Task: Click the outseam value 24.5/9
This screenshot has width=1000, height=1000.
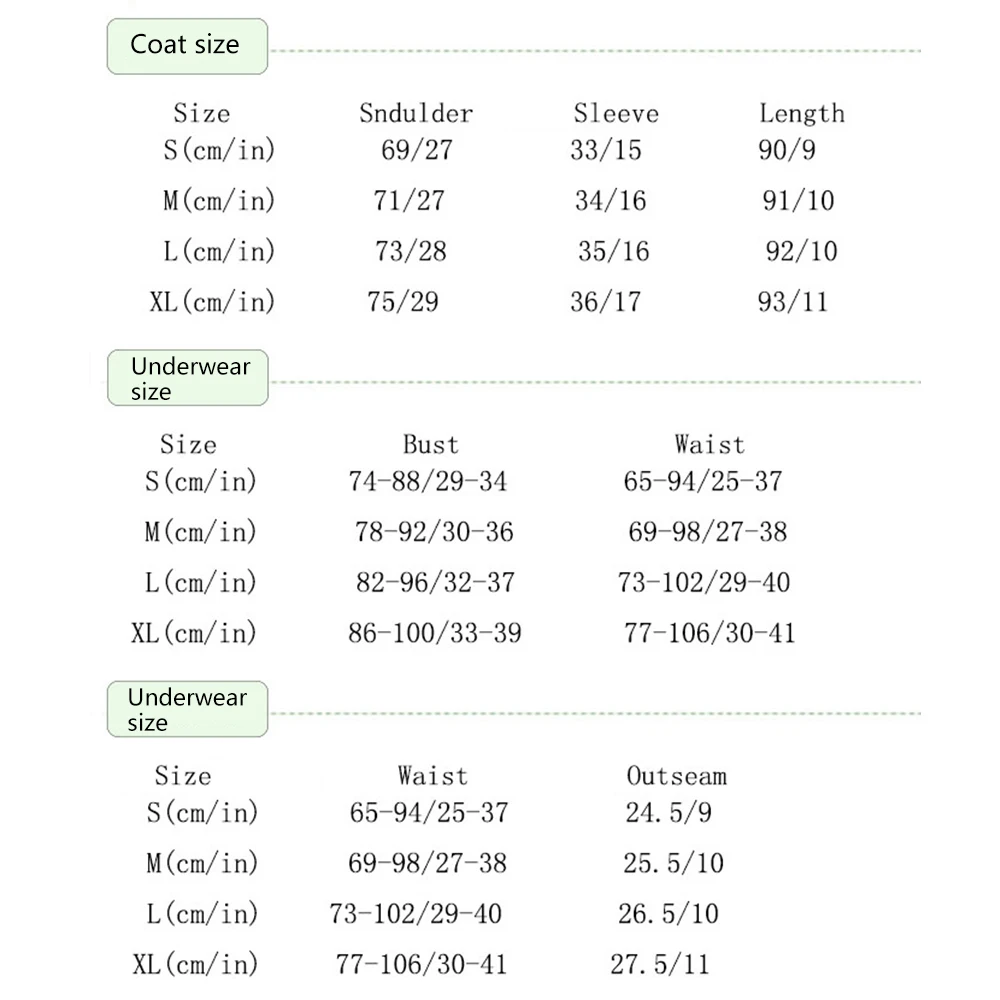Action: click(x=668, y=812)
